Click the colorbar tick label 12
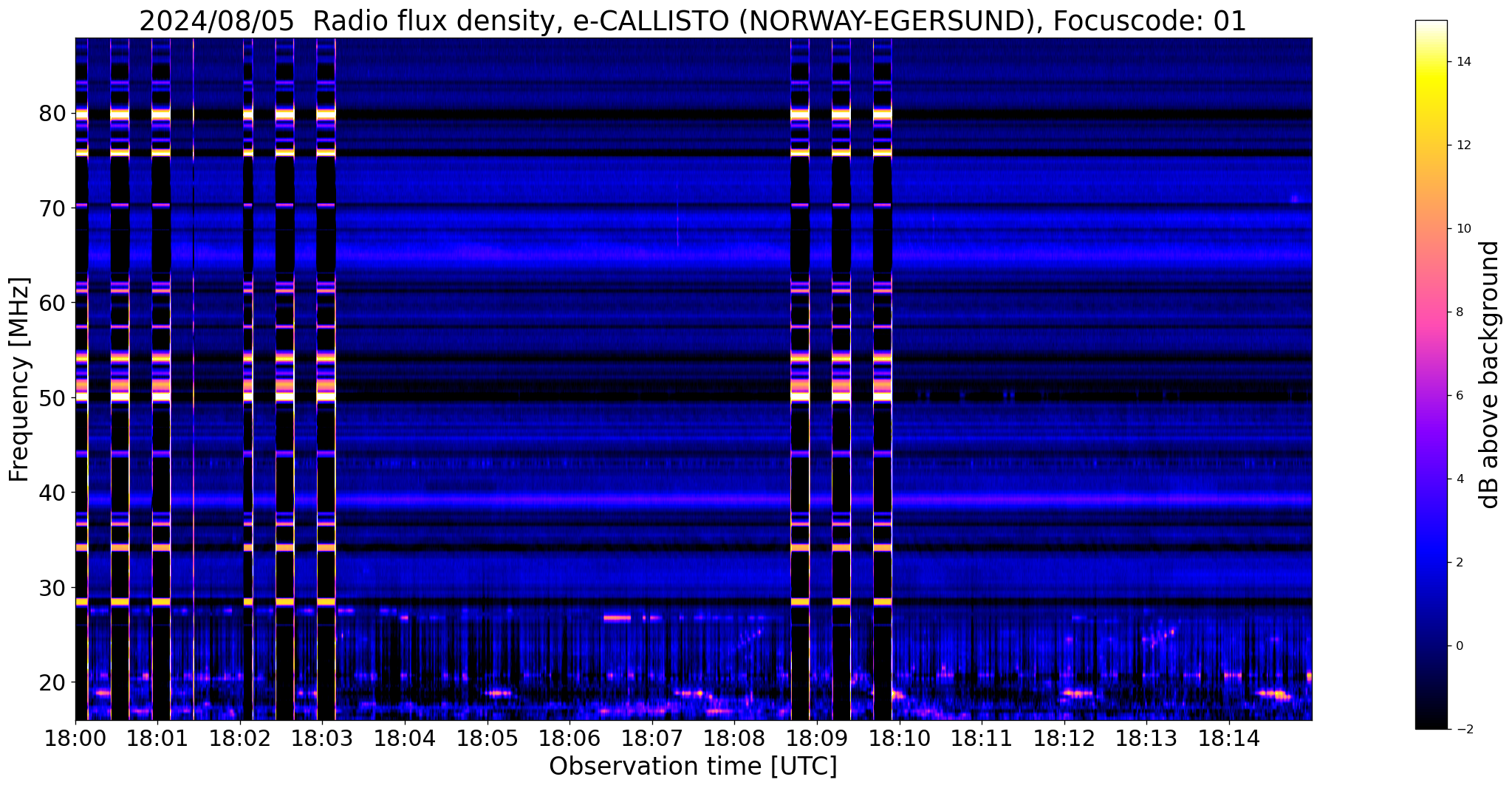The width and height of the screenshot is (1512, 788). click(x=1463, y=145)
